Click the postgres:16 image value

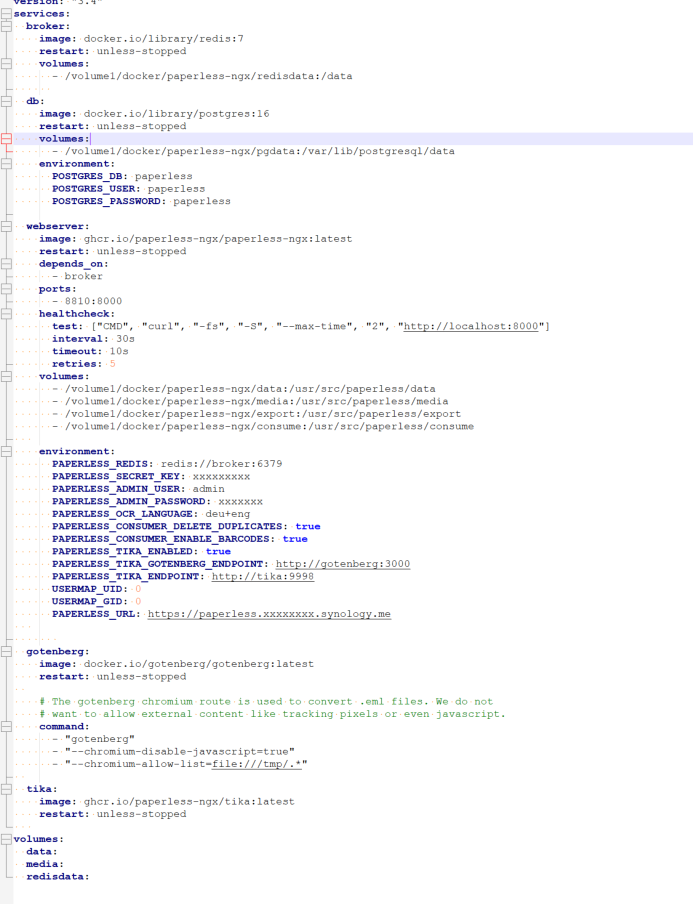click(x=176, y=114)
